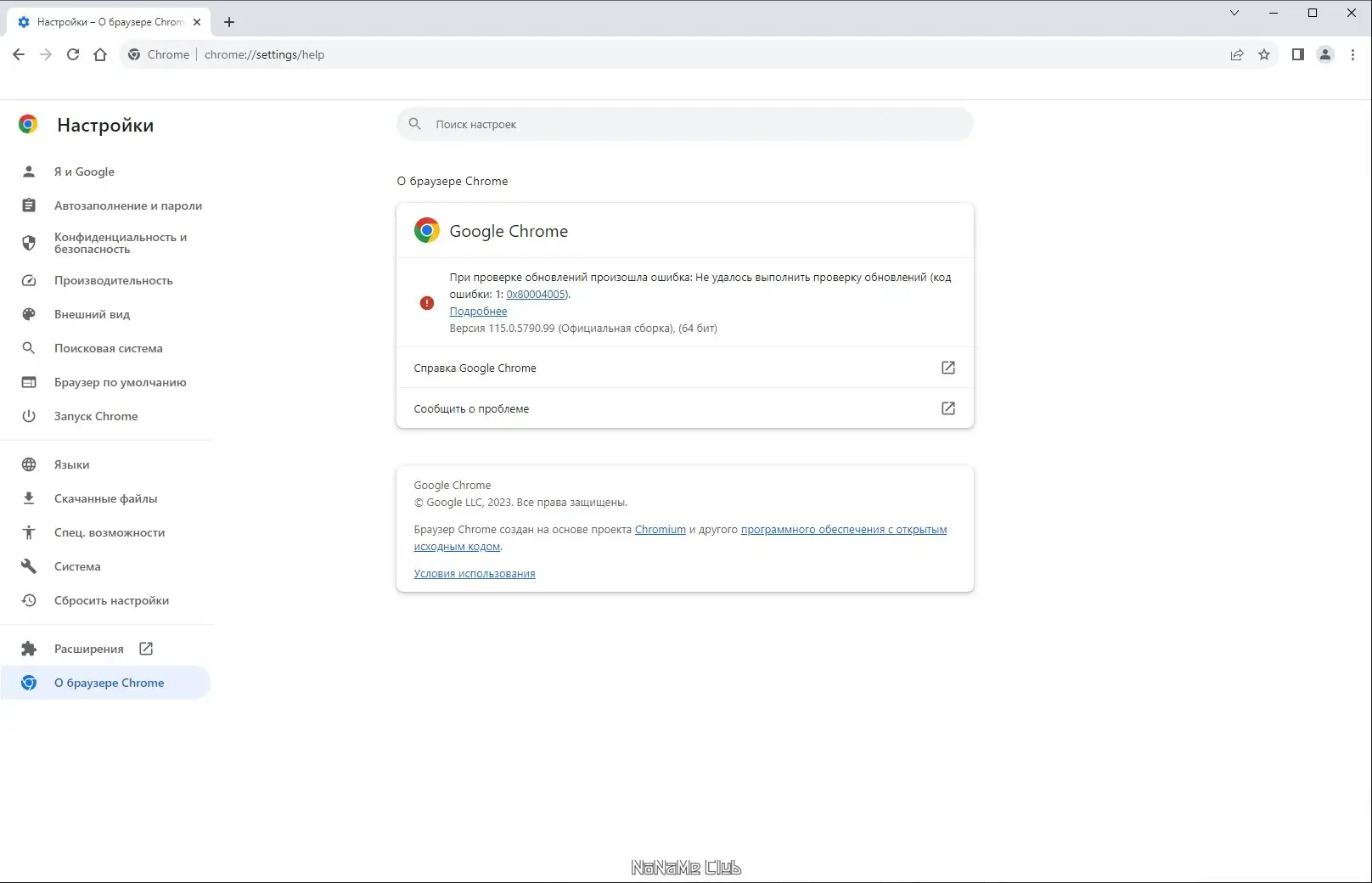Click the Chrome icon beside О браузере Chrome

click(x=29, y=683)
